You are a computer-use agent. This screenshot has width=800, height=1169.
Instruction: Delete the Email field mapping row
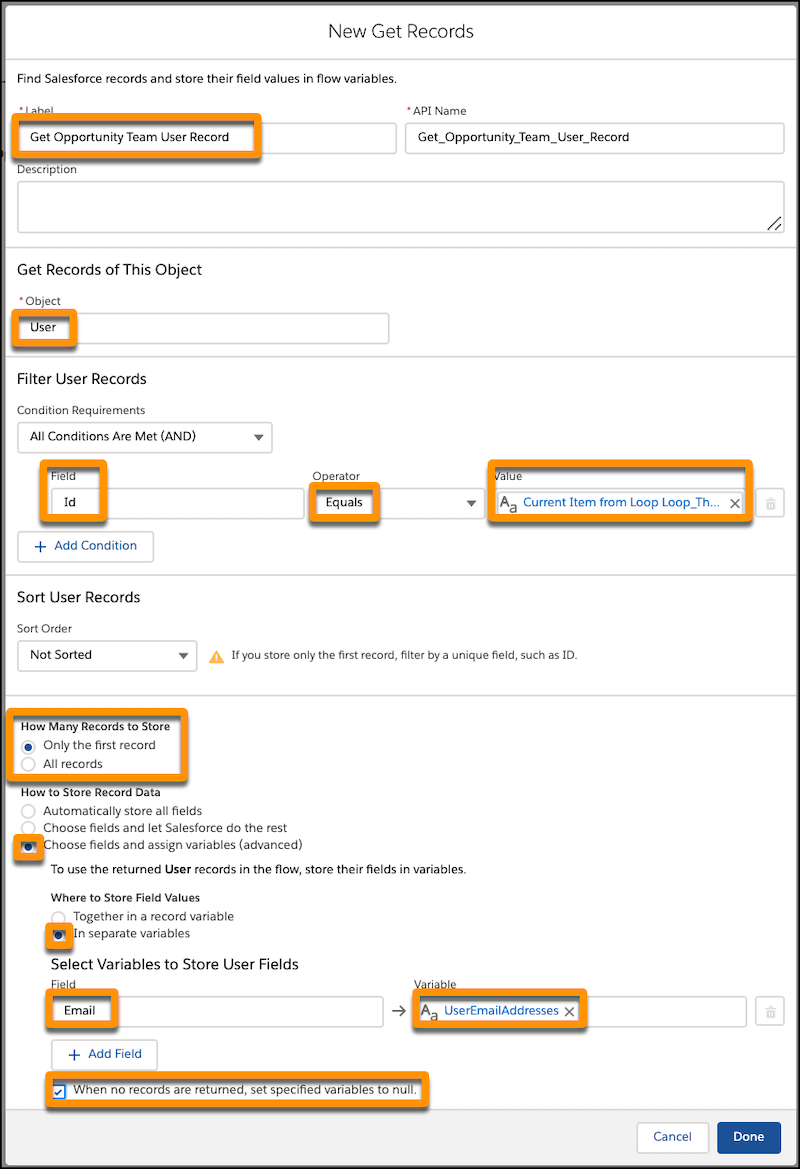[x=770, y=1012]
